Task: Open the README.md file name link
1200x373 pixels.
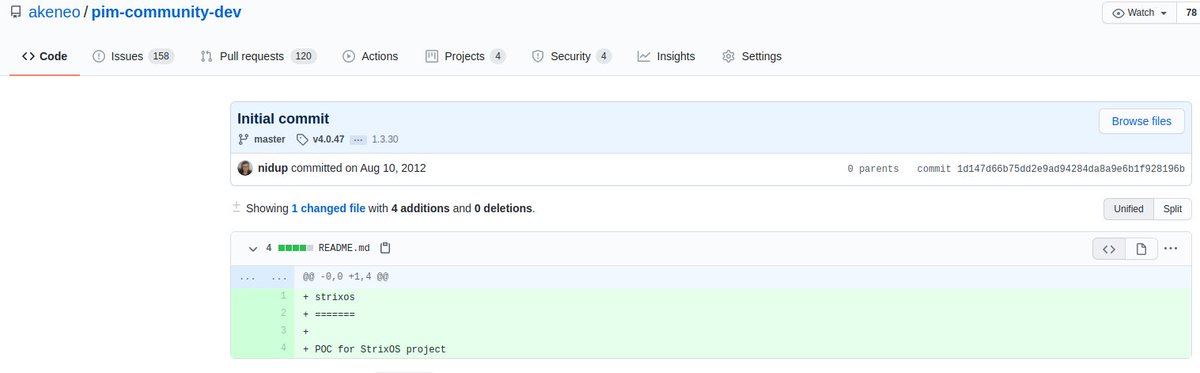Action: [345, 248]
